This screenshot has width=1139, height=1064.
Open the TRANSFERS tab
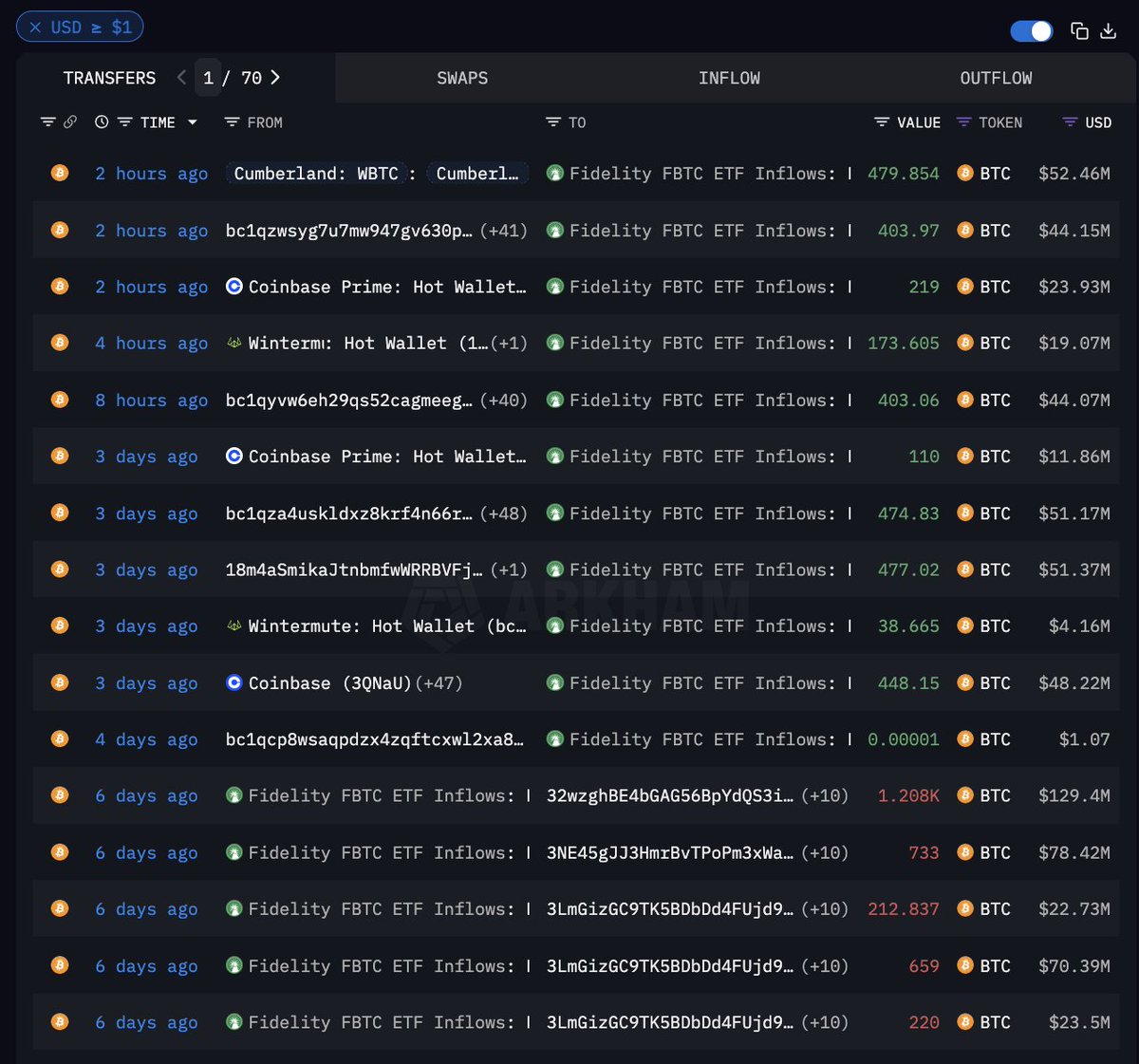click(109, 78)
